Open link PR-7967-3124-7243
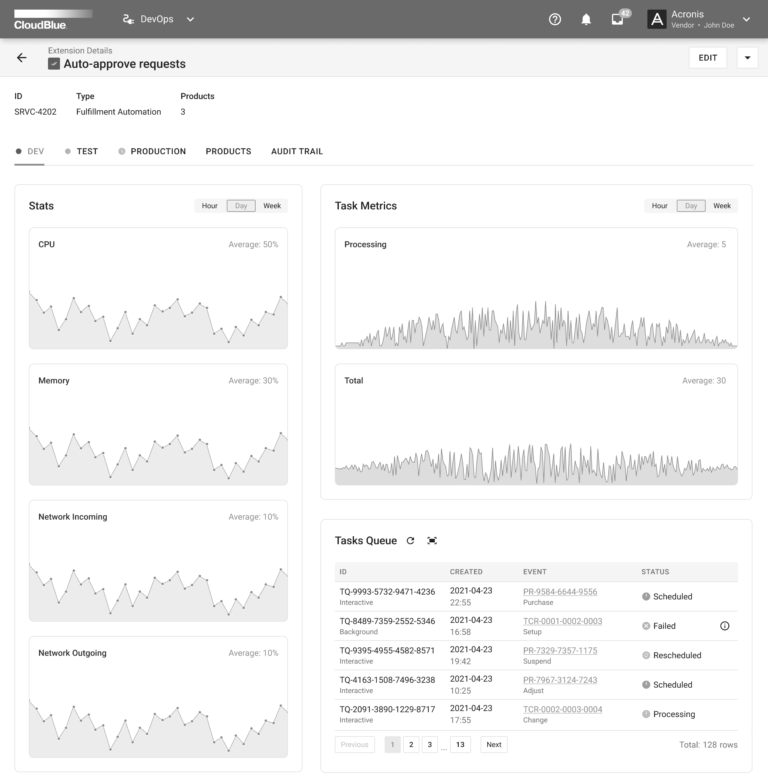Viewport: 768px width, 780px height. [560, 680]
